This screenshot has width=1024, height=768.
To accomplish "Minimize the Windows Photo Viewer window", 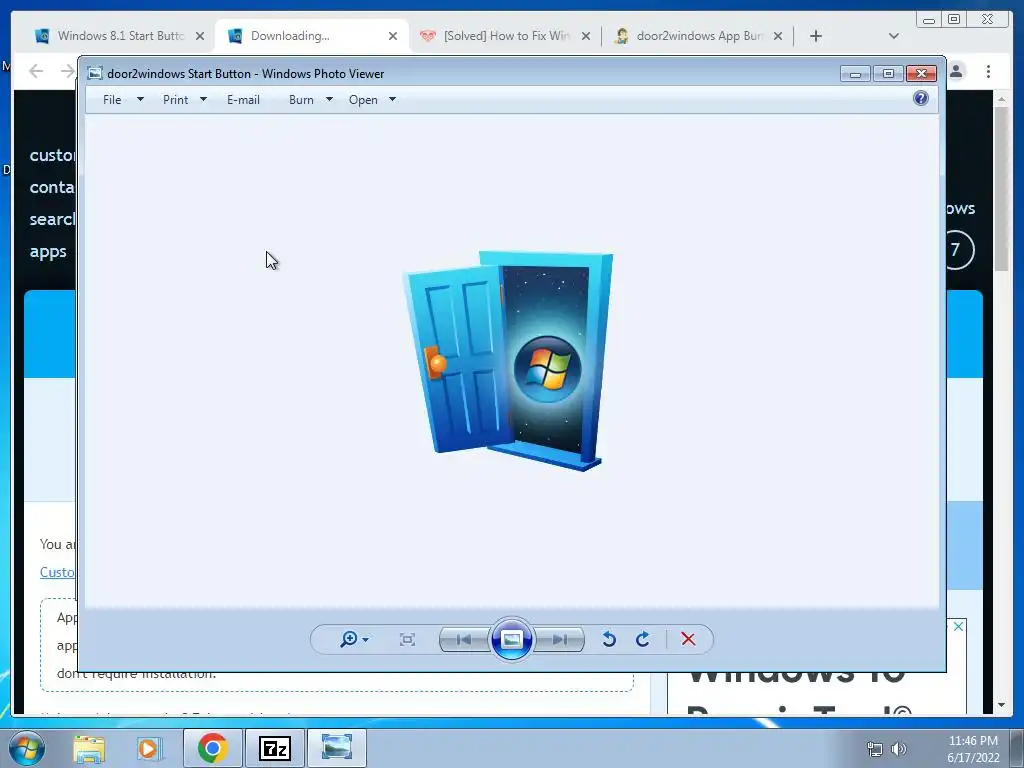I will (x=856, y=73).
